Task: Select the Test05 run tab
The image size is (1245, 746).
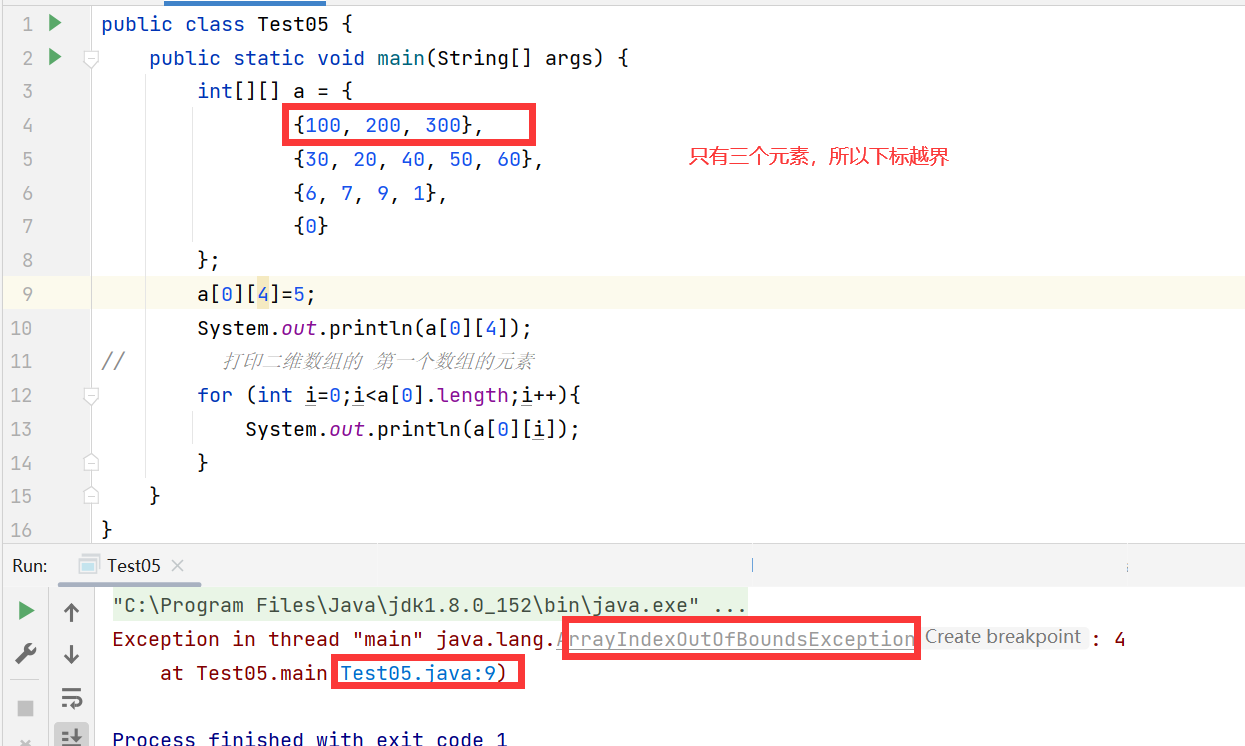Action: 133,566
